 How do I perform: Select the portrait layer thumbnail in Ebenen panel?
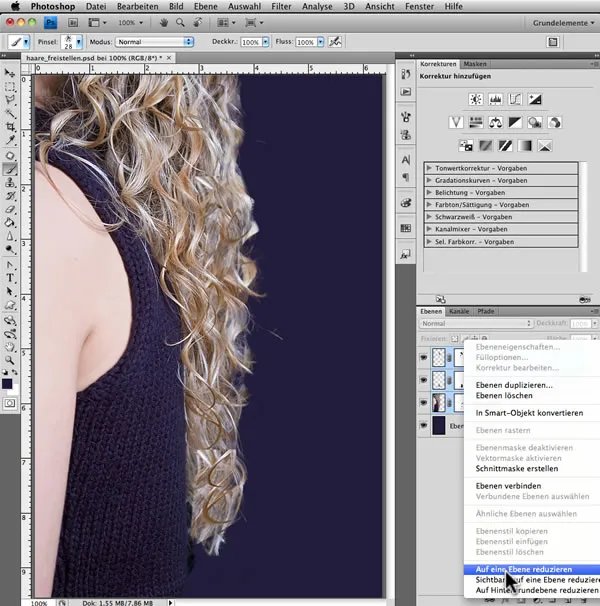[x=441, y=403]
